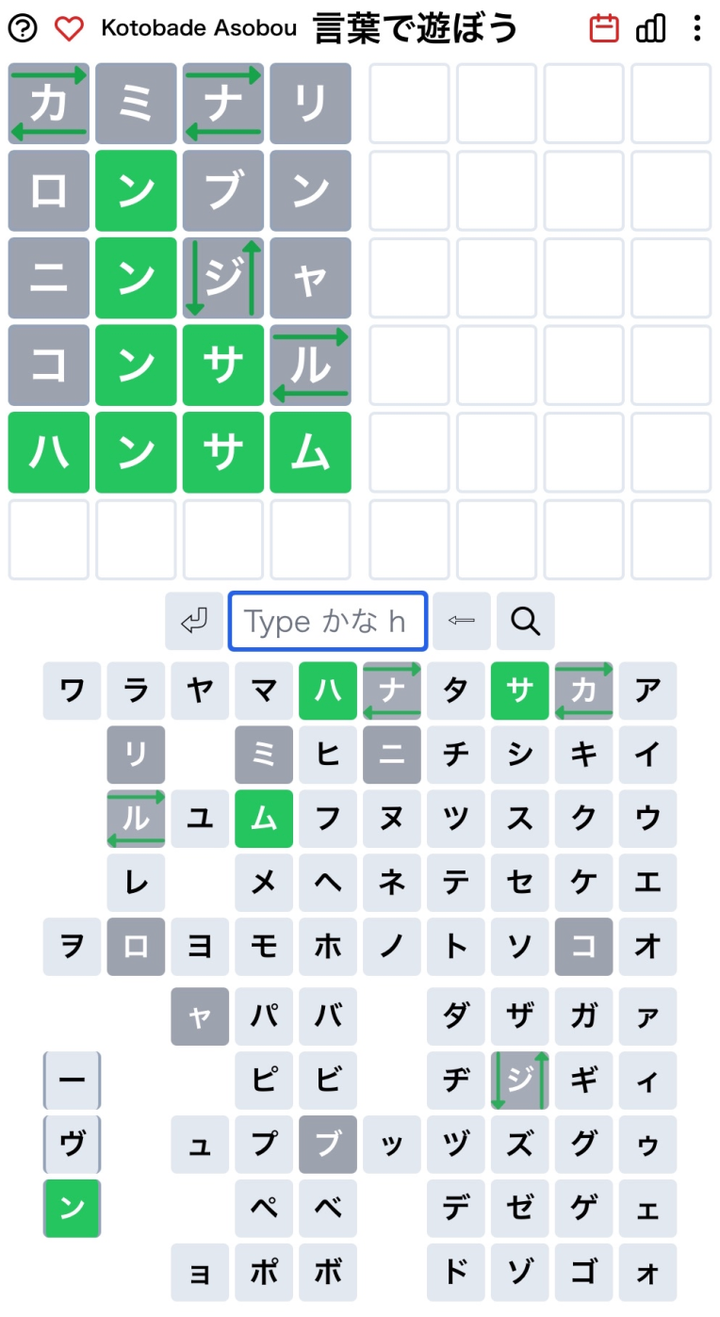
Task: Click green ハ tile in fifth guess row
Action: coord(48,453)
